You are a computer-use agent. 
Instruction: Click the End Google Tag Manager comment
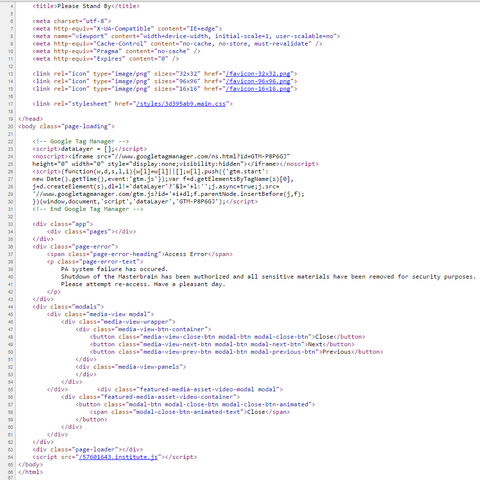pos(88,209)
